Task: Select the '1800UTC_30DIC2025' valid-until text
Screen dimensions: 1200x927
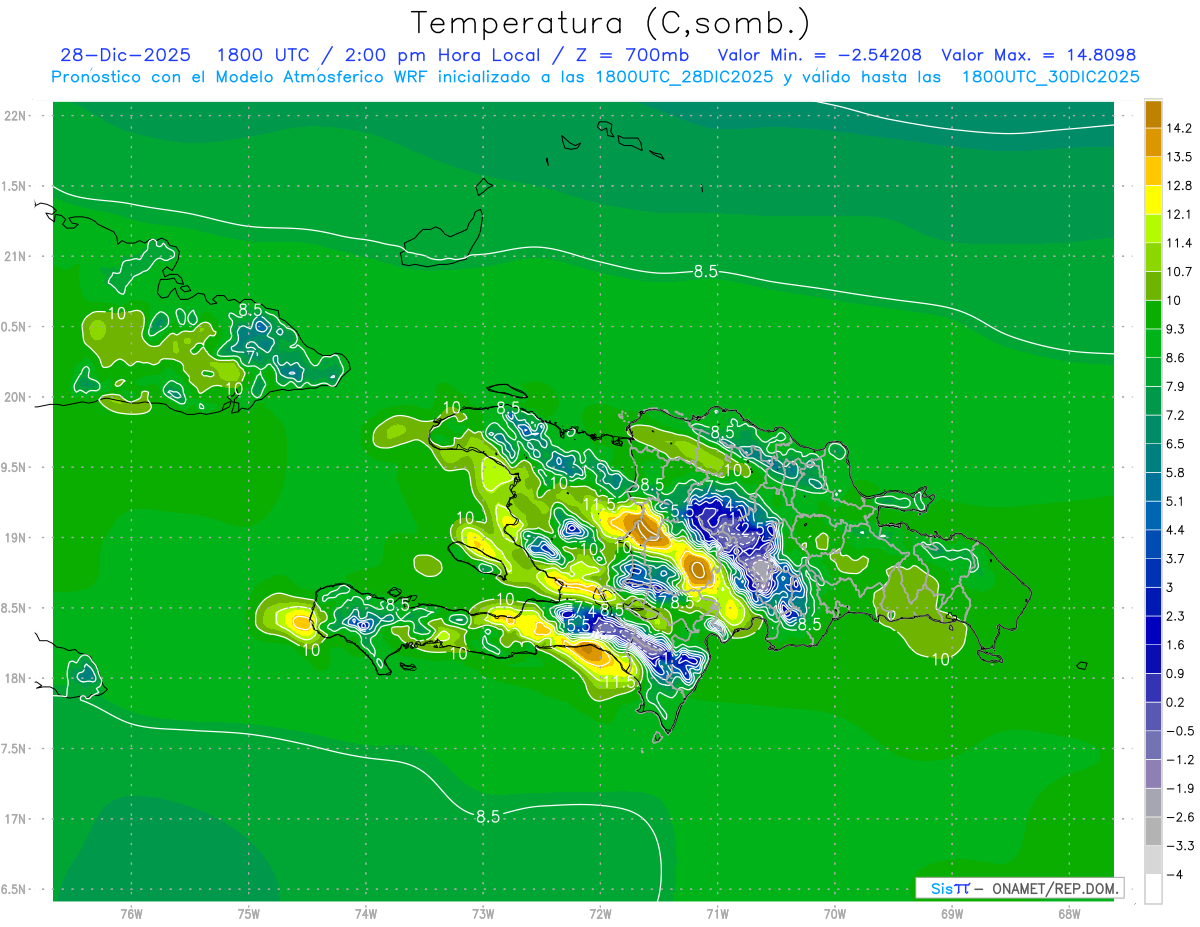Action: [1050, 77]
